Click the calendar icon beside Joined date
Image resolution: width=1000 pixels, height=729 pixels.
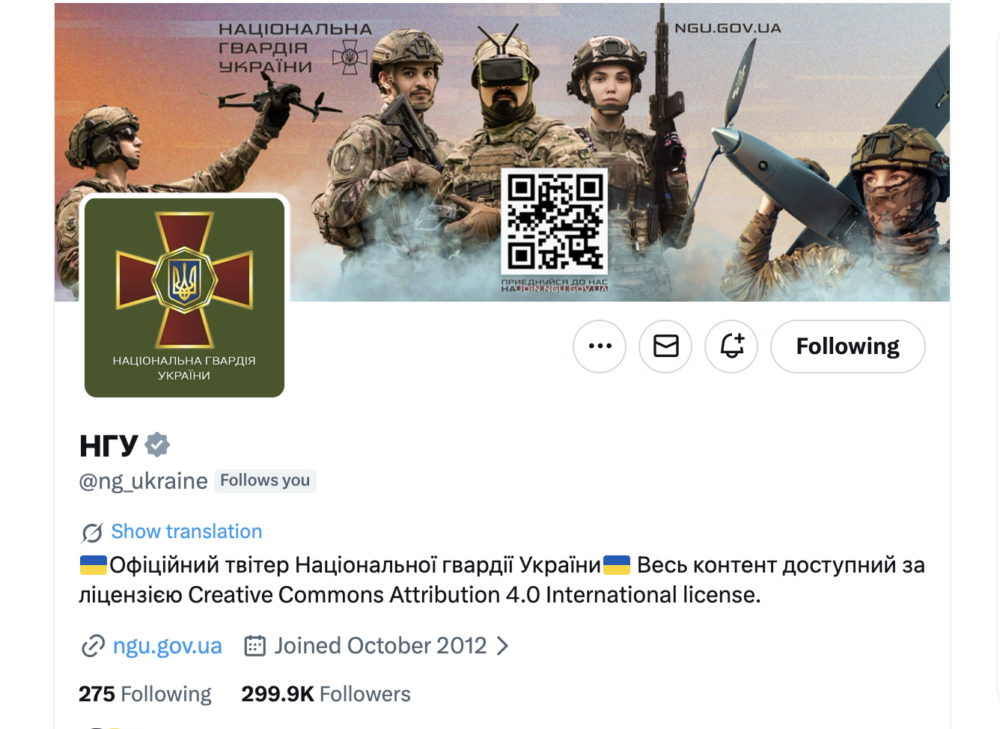point(254,645)
